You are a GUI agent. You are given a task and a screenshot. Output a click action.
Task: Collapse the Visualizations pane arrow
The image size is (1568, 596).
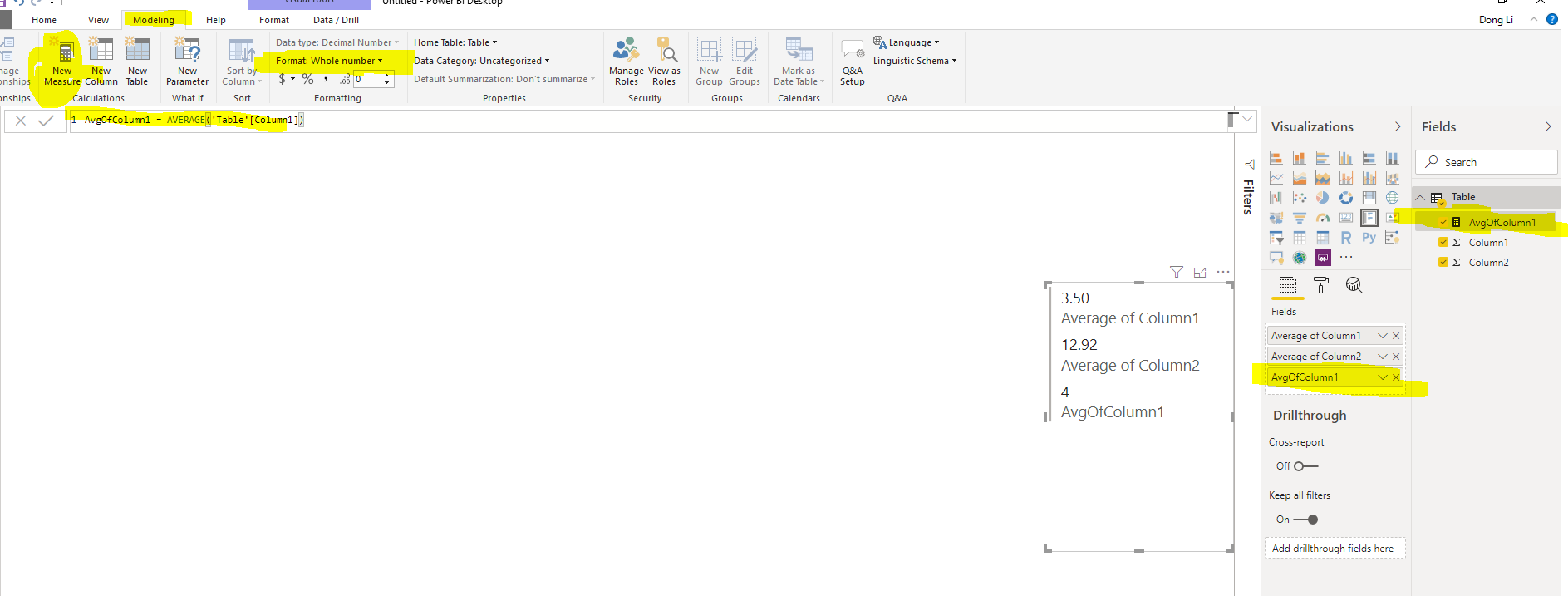pos(1398,126)
